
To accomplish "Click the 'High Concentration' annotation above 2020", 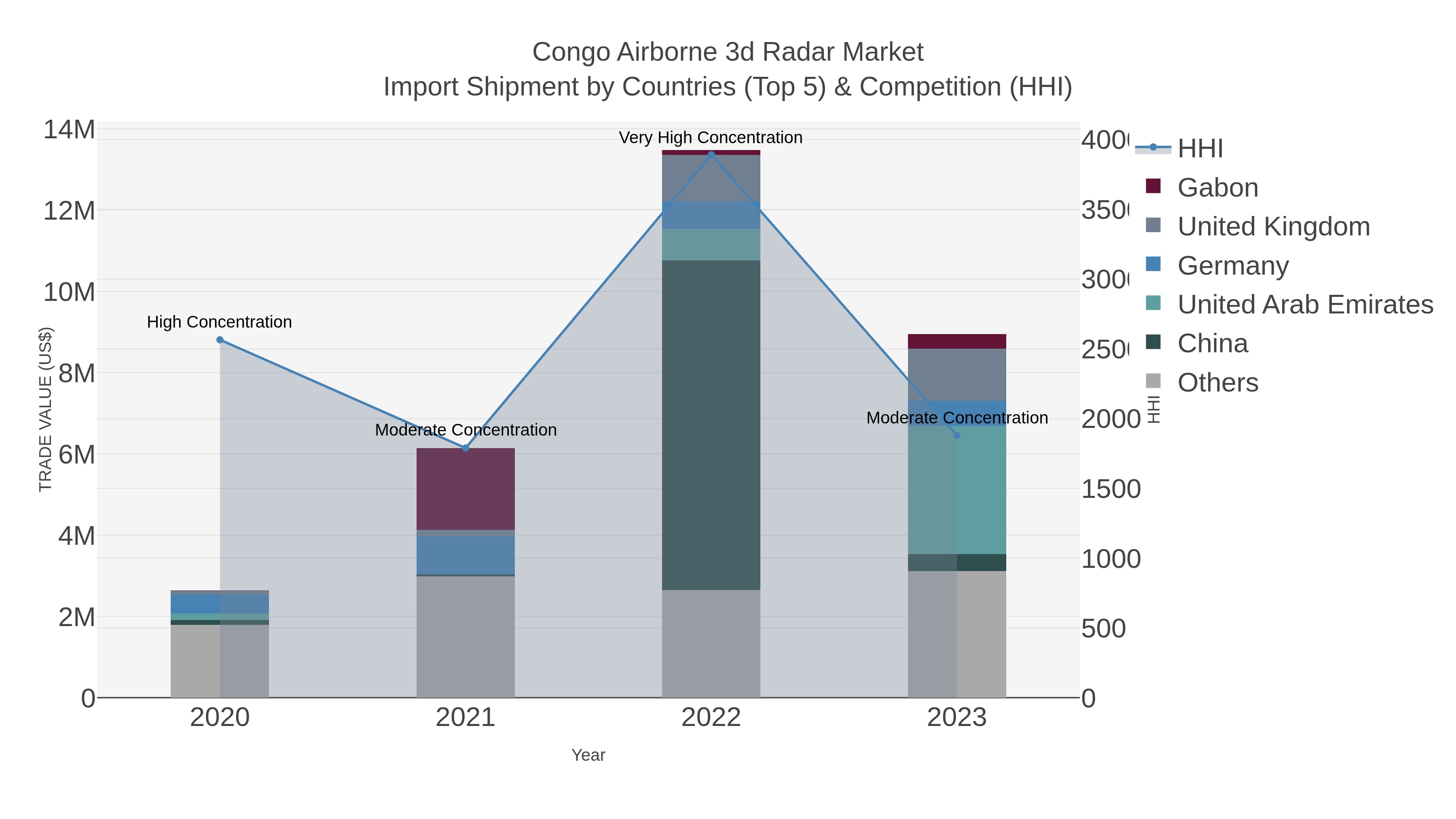I will (219, 322).
